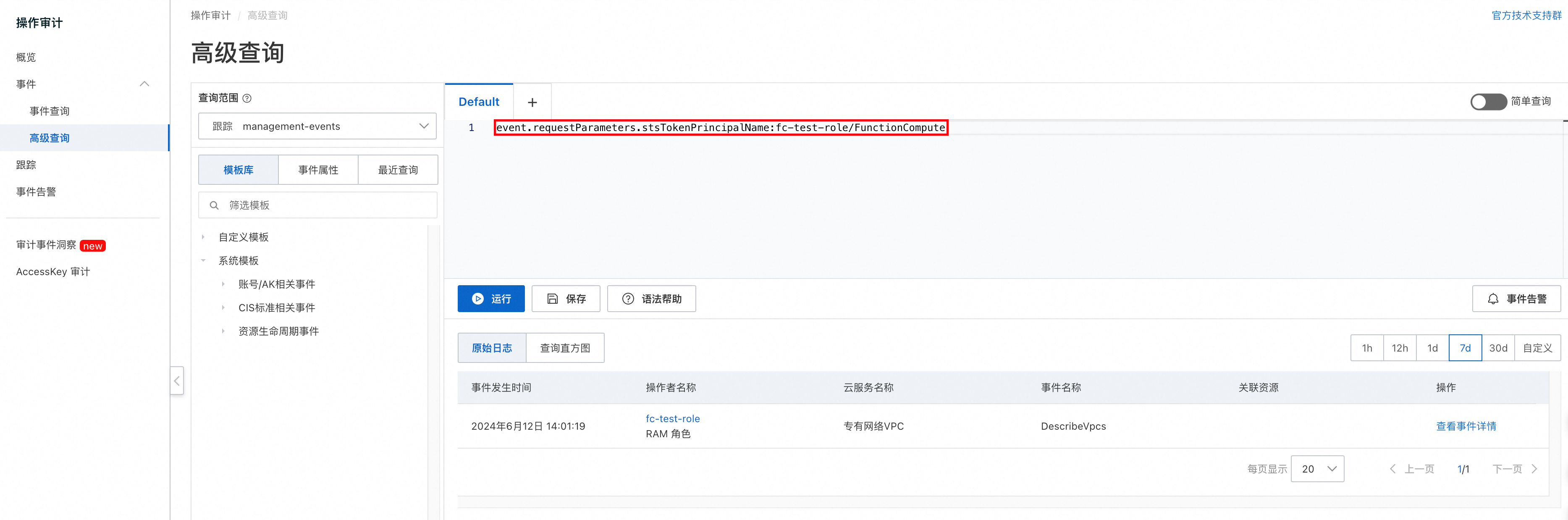Image resolution: width=1568 pixels, height=520 pixels.
Task: Click the 事件发生时间 column header
Action: click(x=501, y=387)
